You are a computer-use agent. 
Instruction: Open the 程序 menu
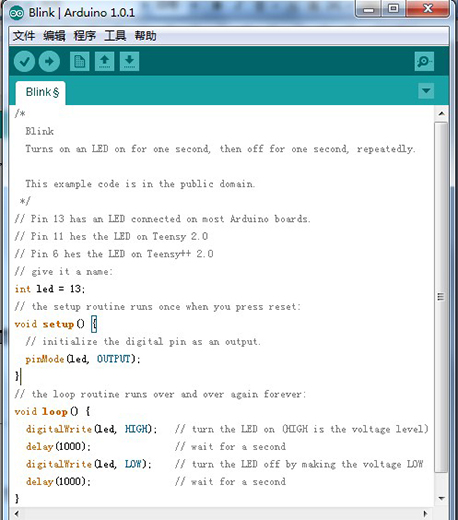85,36
